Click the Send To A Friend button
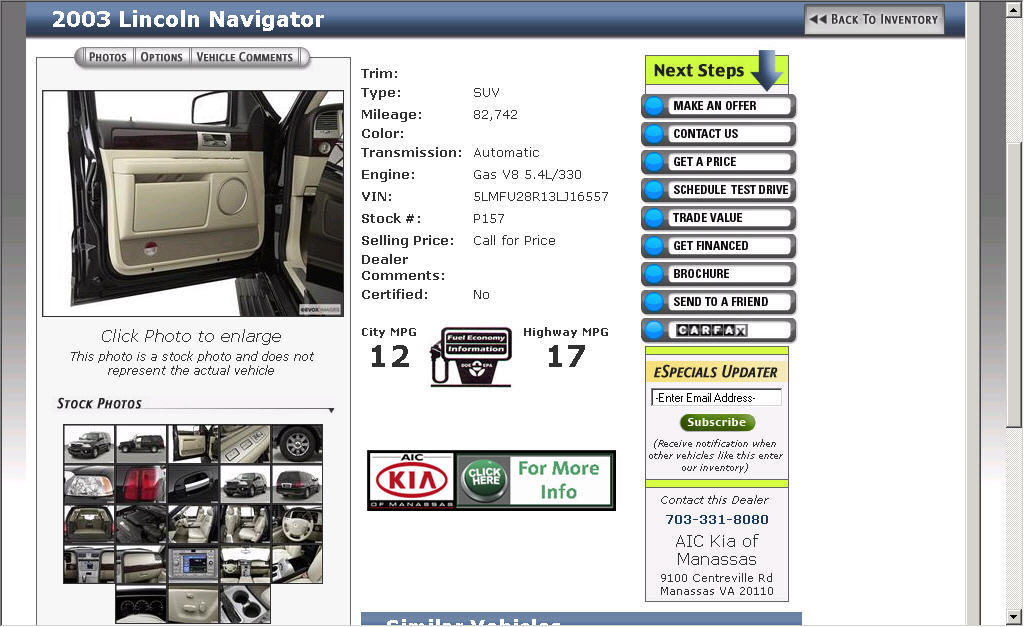Viewport: 1024px width, 627px height. pyautogui.click(x=718, y=302)
